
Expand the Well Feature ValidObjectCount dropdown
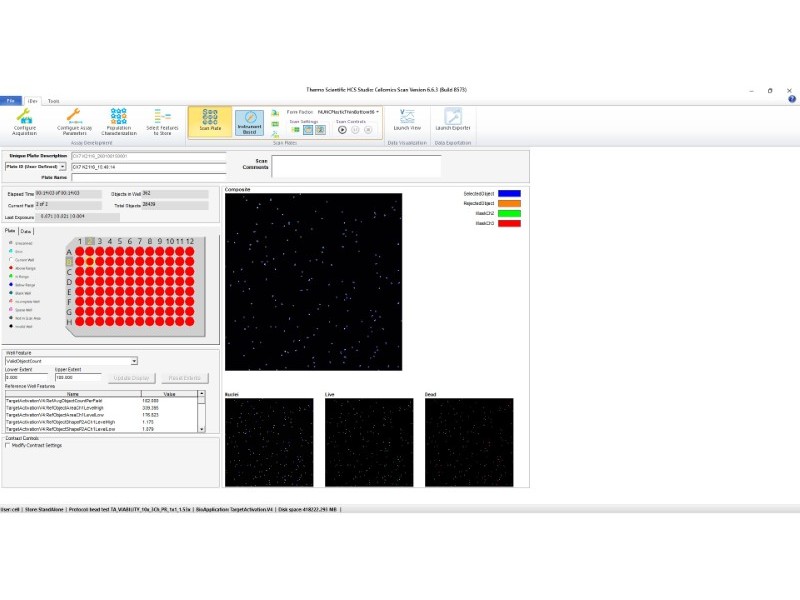(x=135, y=361)
